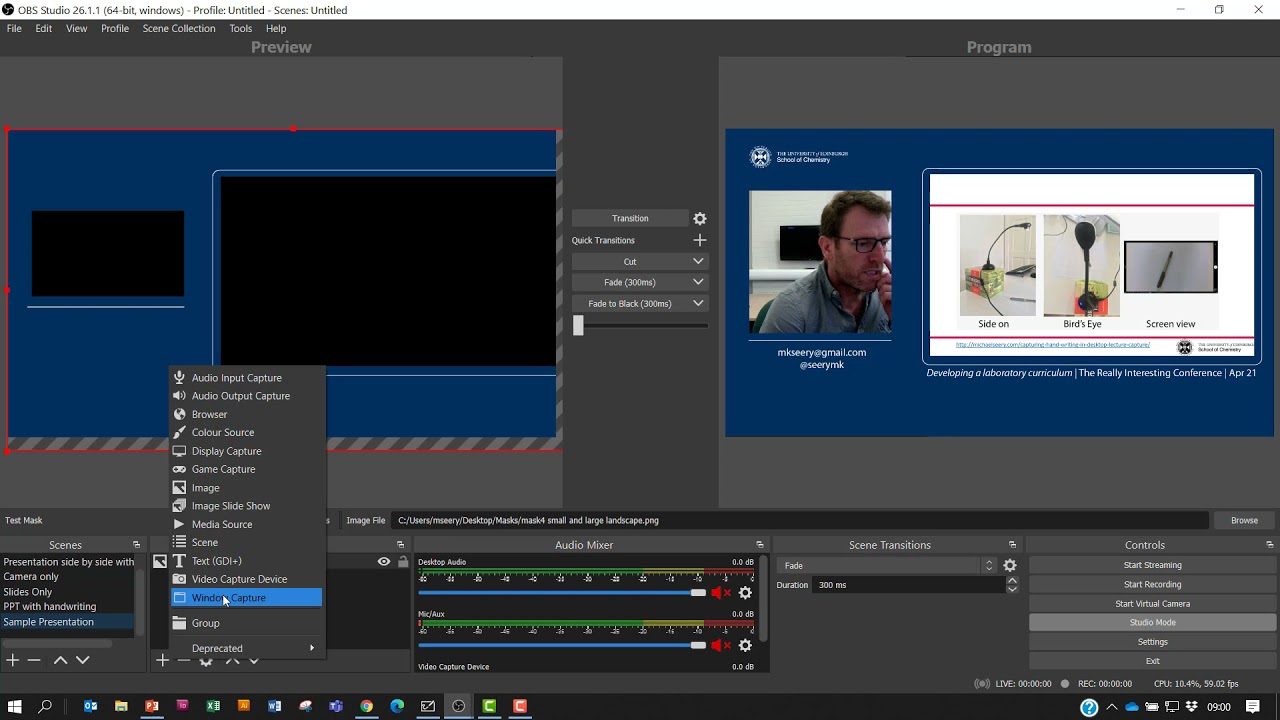Viewport: 1280px width, 720px height.
Task: Undock the Scenes panel
Action: [136, 545]
